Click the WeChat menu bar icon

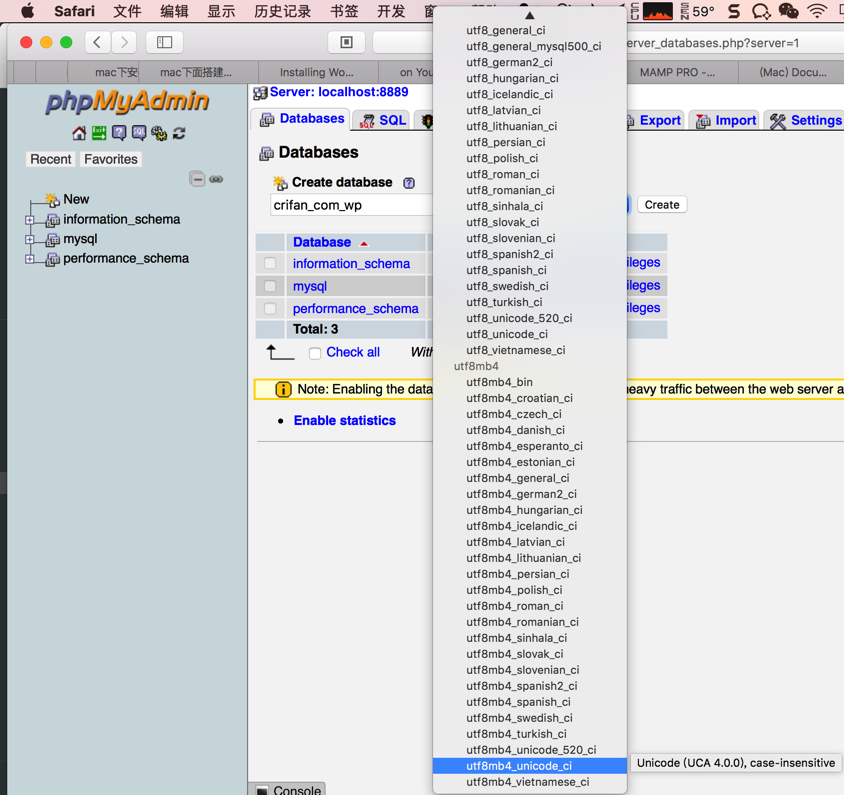(789, 11)
